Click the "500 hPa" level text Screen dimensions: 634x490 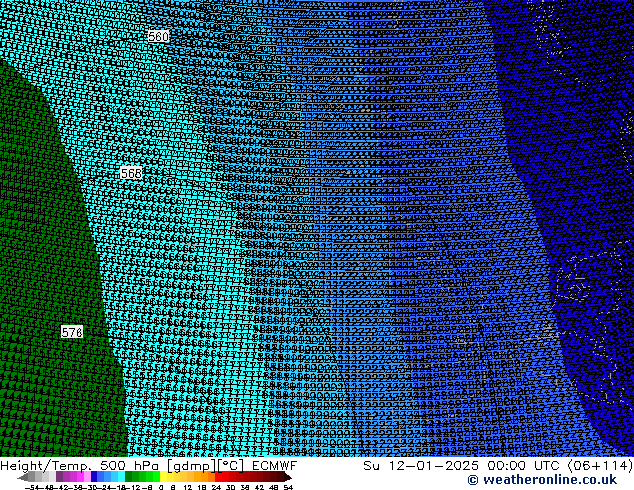click(129, 465)
